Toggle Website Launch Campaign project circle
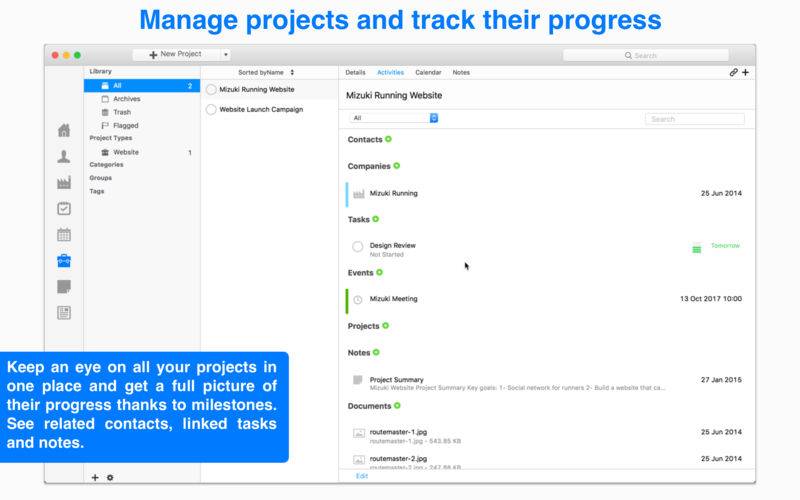Screen dimensions: 800x500 point(211,110)
